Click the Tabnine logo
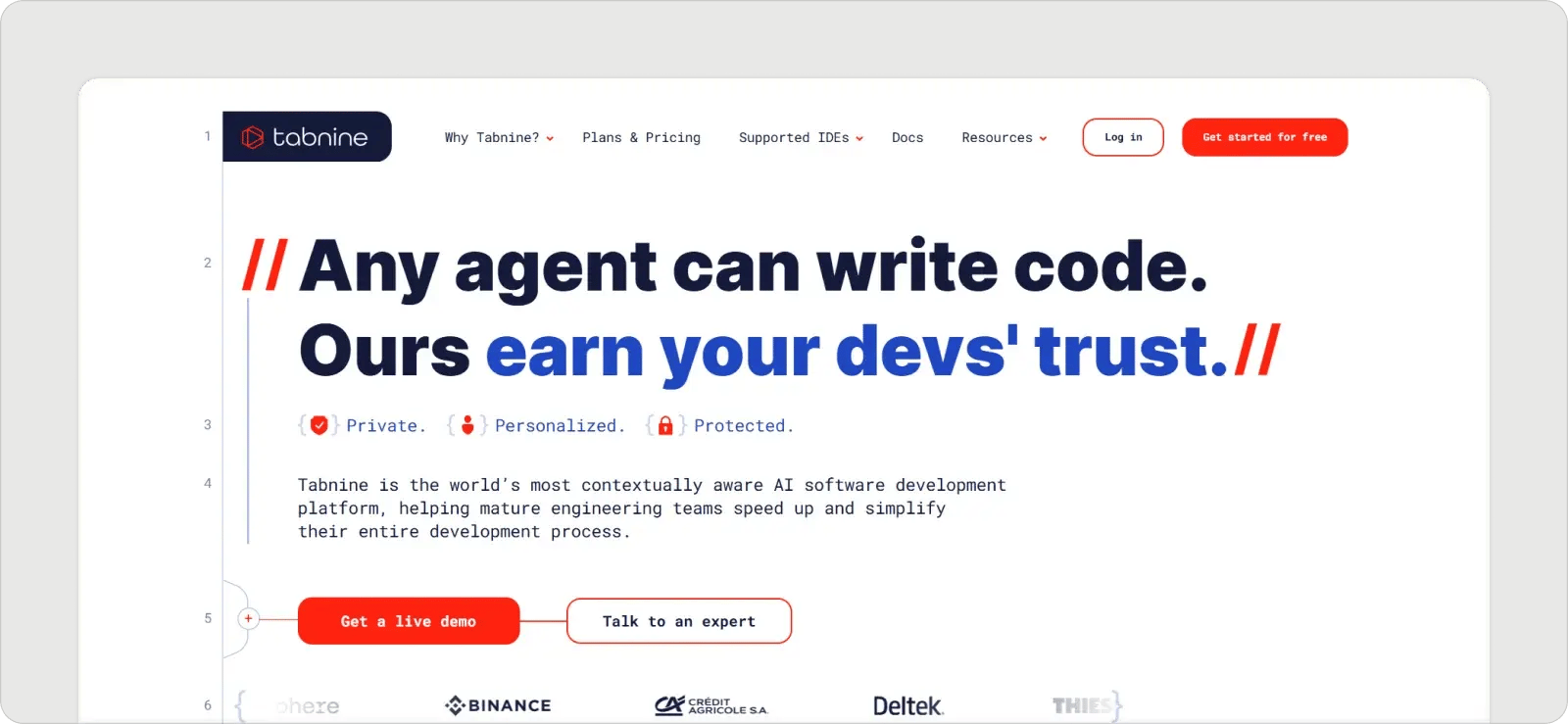Image resolution: width=1568 pixels, height=724 pixels. pyautogui.click(x=307, y=136)
